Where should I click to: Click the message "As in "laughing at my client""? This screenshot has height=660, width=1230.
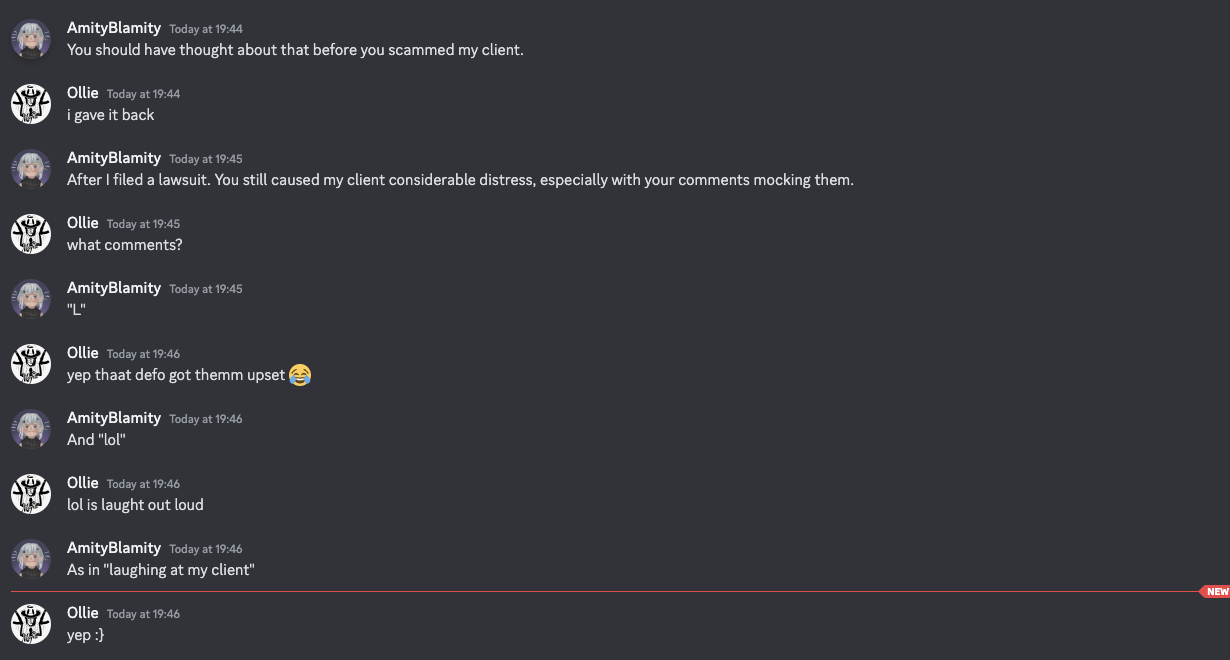tap(161, 570)
